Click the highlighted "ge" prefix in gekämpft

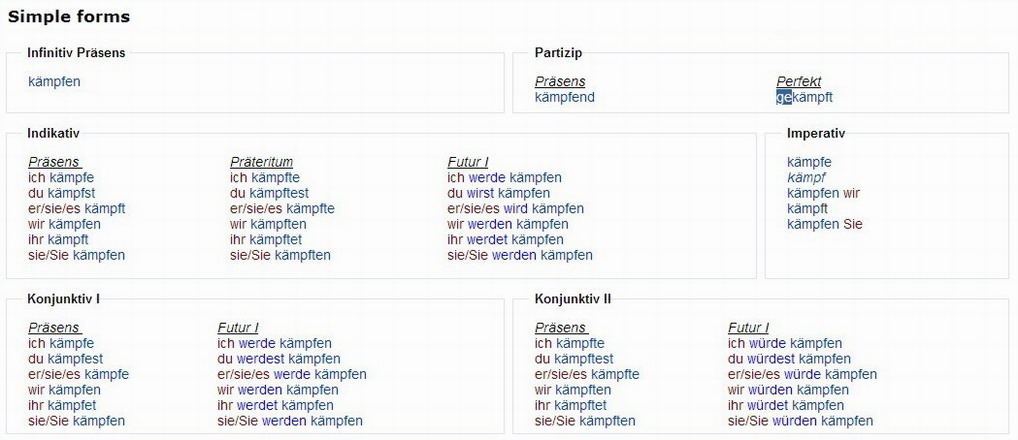[783, 97]
